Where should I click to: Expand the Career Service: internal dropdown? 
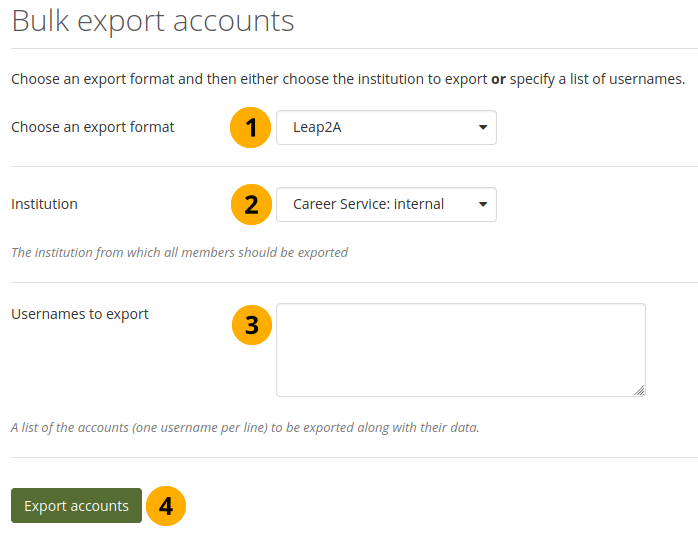point(385,205)
